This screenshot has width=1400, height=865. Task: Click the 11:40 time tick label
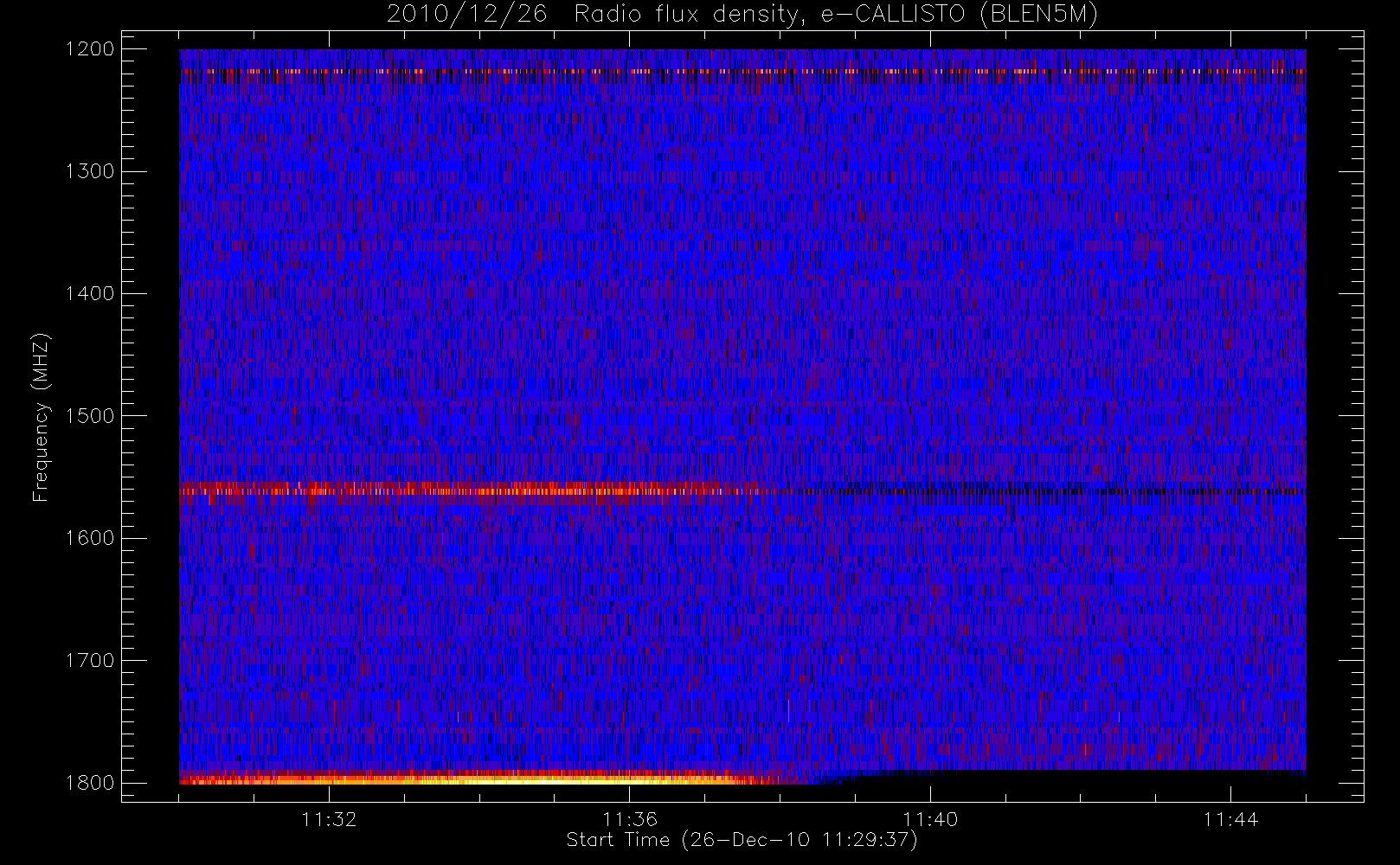[x=930, y=819]
